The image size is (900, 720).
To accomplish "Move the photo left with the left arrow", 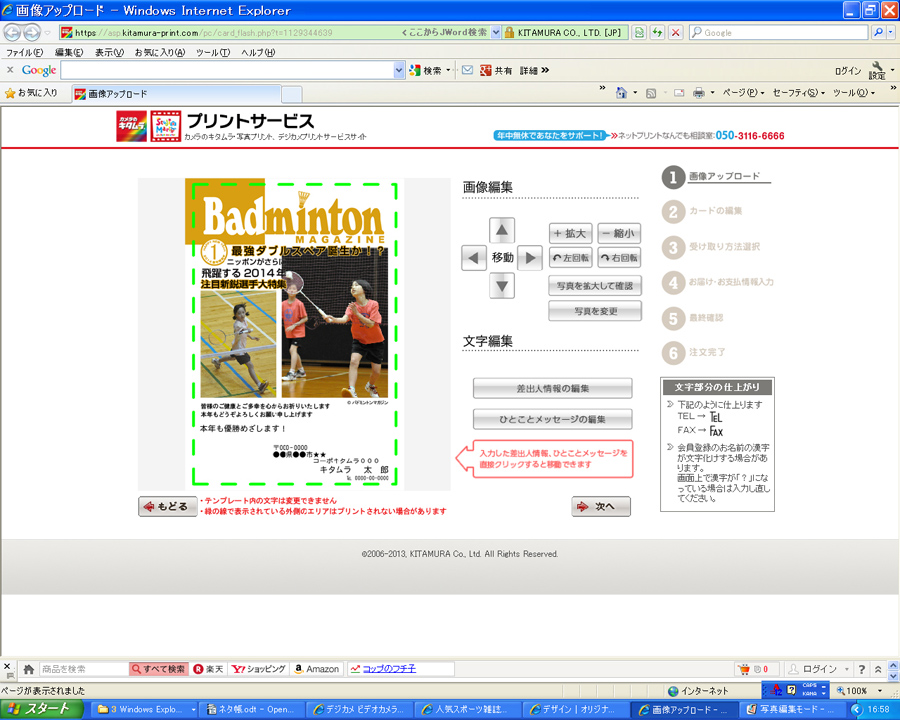I will 474,258.
